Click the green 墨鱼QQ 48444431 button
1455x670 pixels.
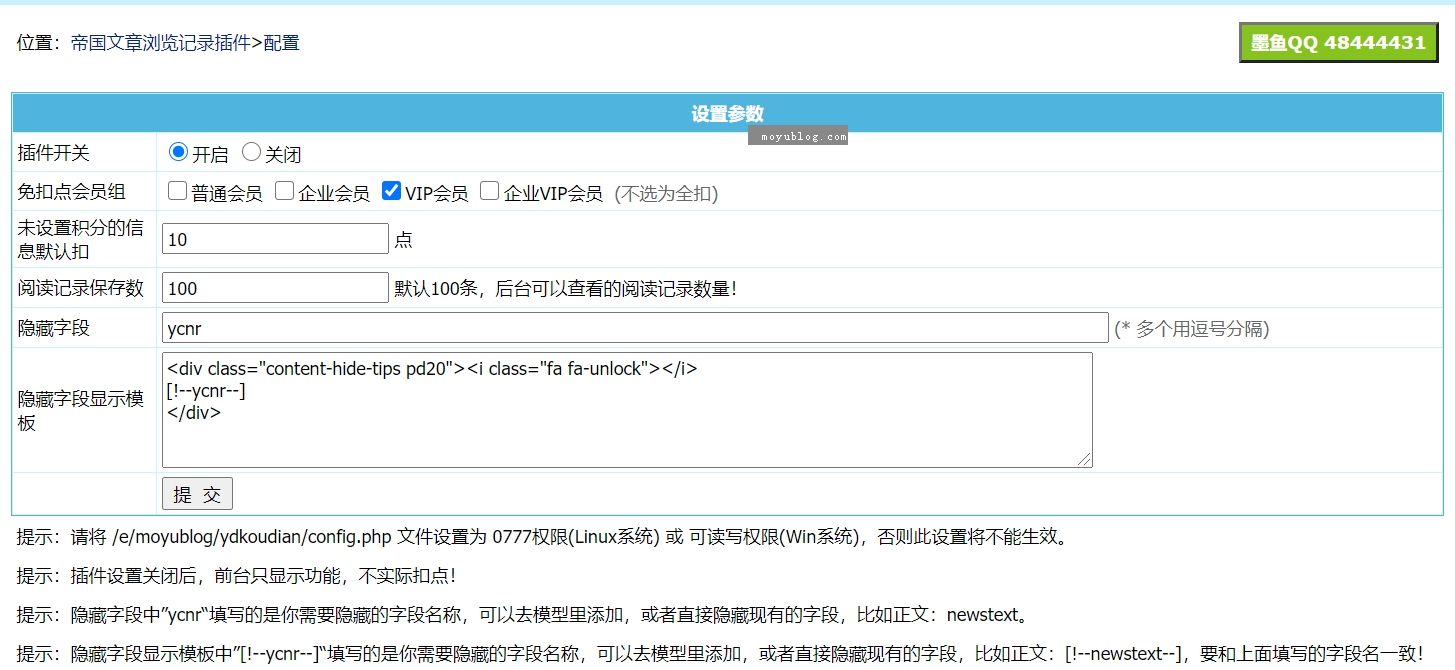1338,43
